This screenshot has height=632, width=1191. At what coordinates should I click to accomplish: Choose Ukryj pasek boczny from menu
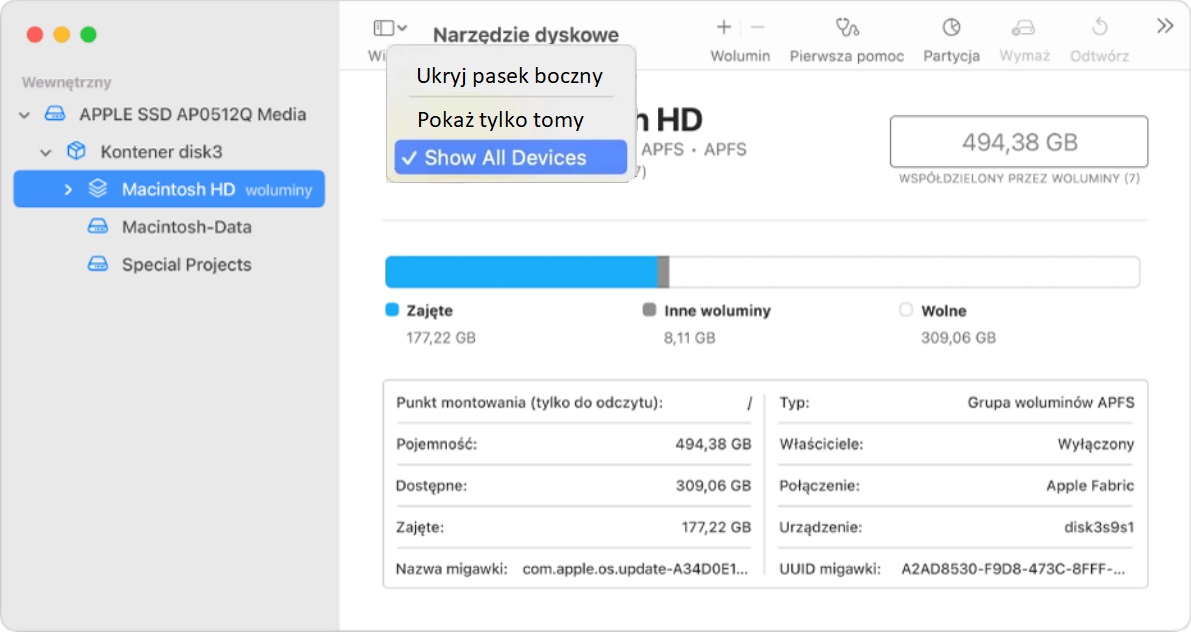point(509,76)
